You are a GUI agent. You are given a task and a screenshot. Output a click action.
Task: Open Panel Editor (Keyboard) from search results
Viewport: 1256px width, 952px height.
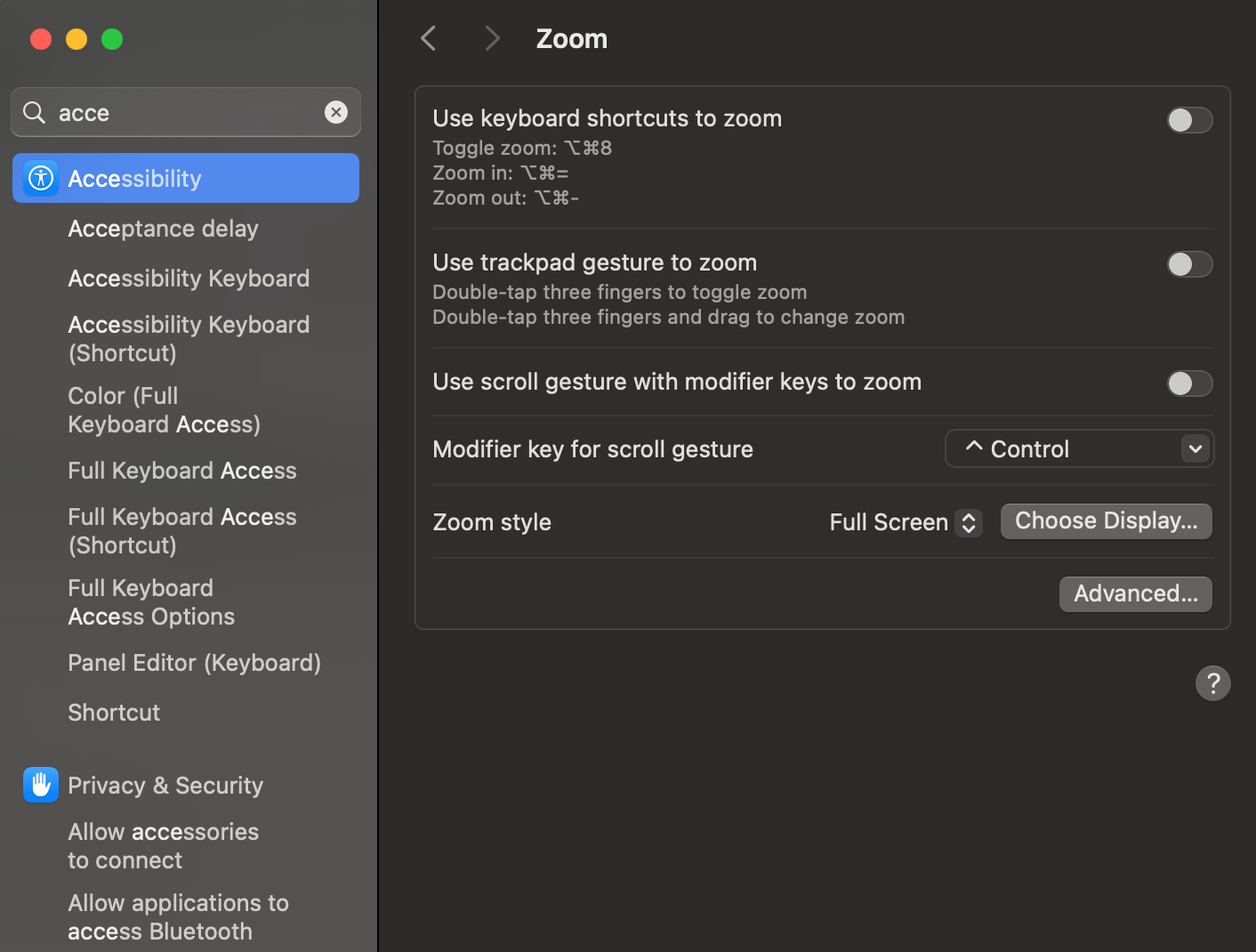point(194,662)
